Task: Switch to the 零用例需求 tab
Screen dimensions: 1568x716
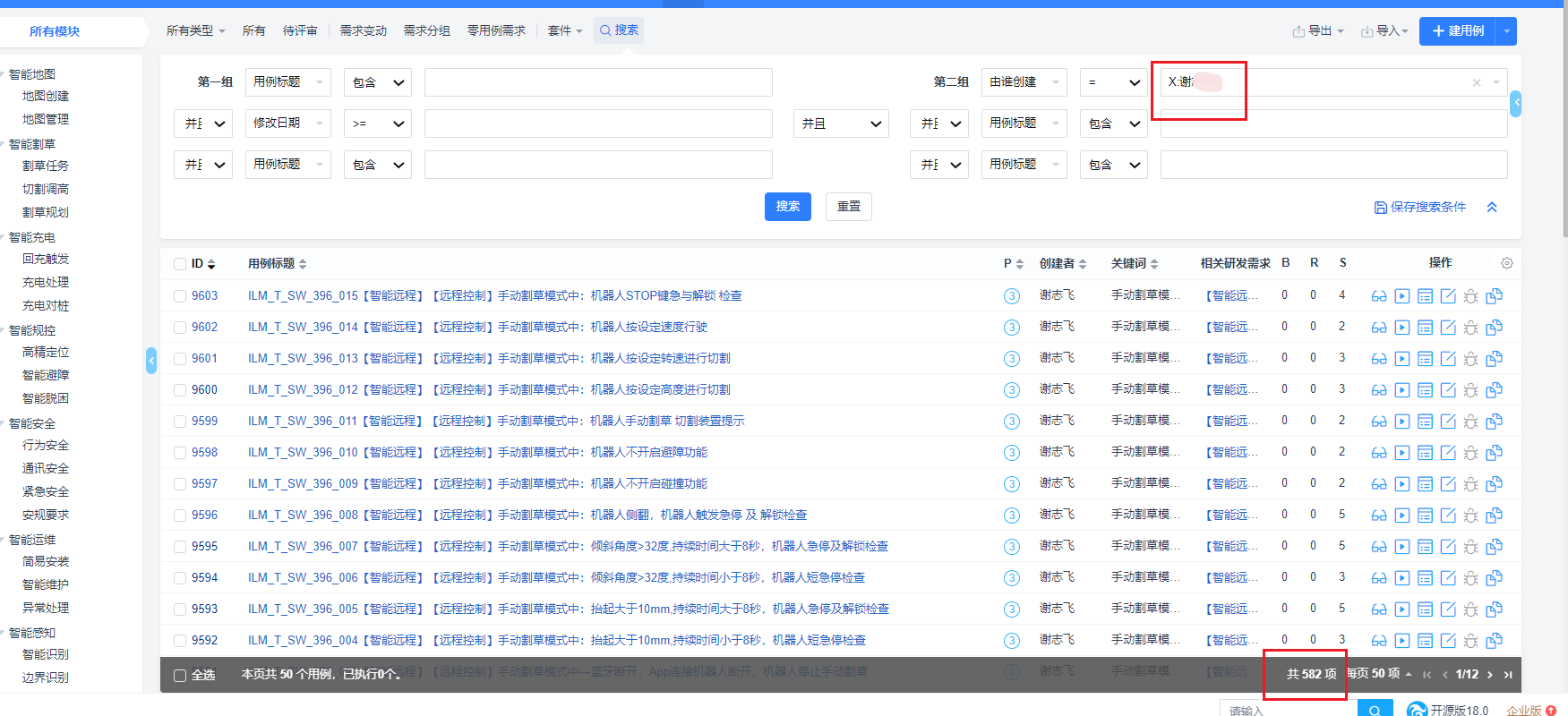Action: [497, 30]
